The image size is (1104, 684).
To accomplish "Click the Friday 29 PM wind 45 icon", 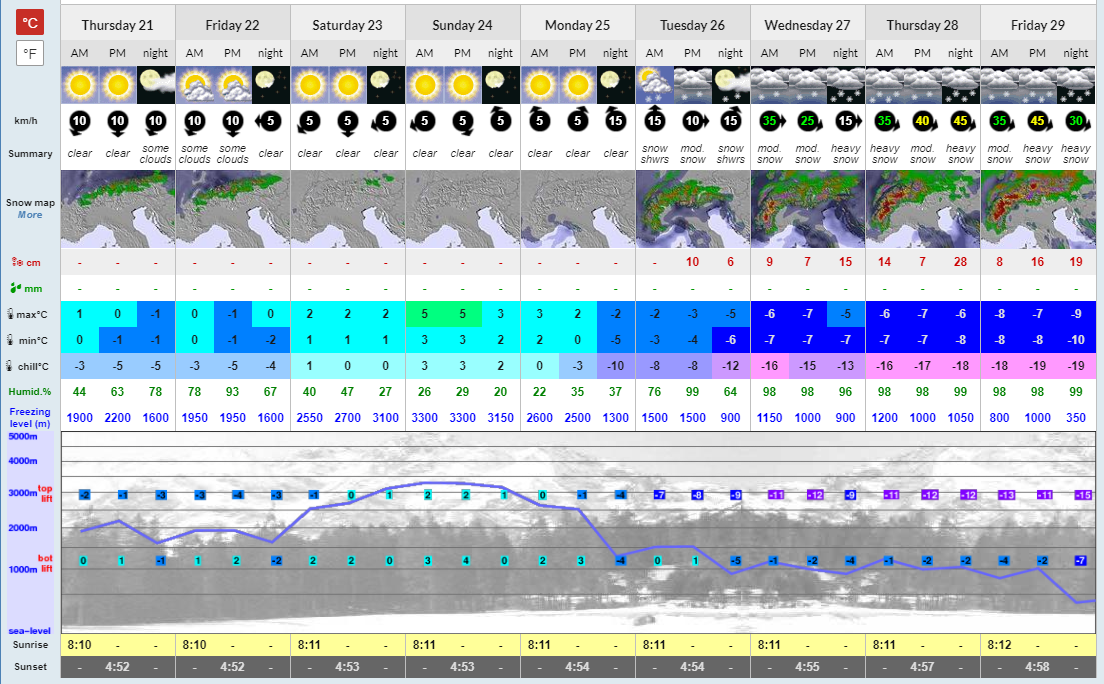I will point(1038,122).
